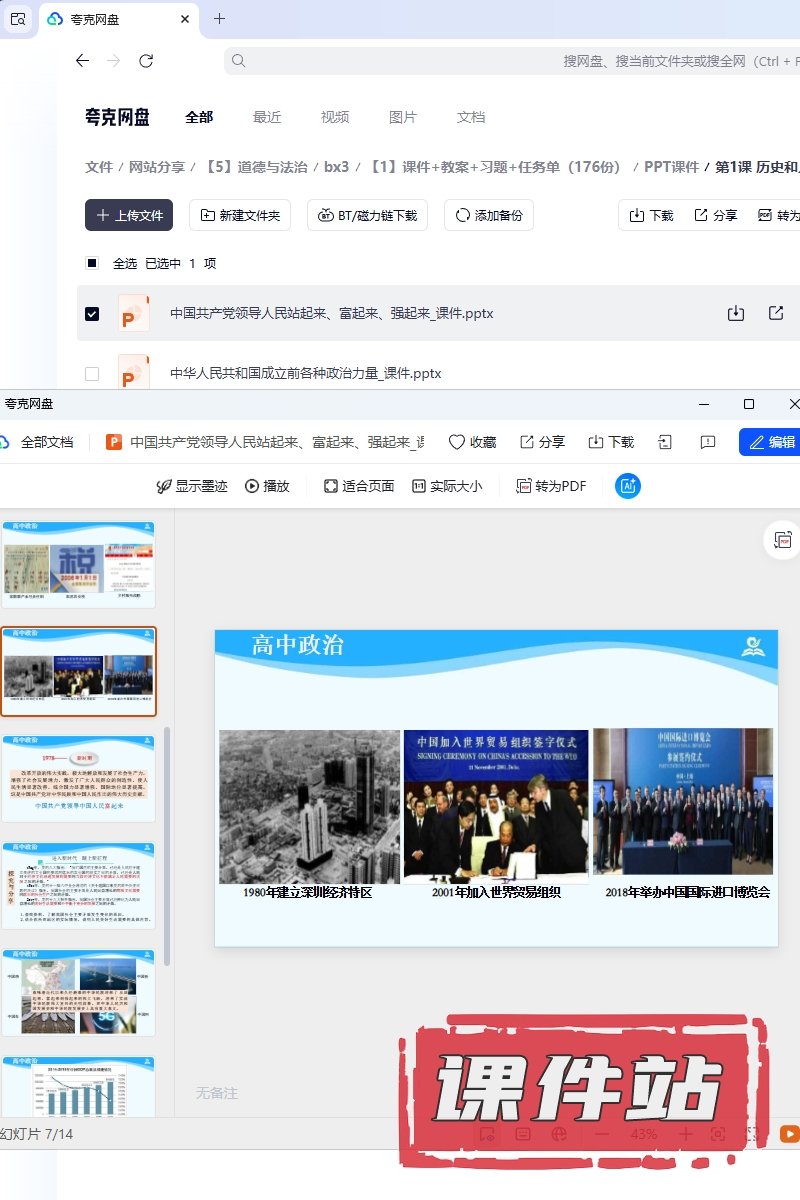Screen dimensions: 800x1200
Task: Click the blue 编辑 button
Action: [770, 442]
